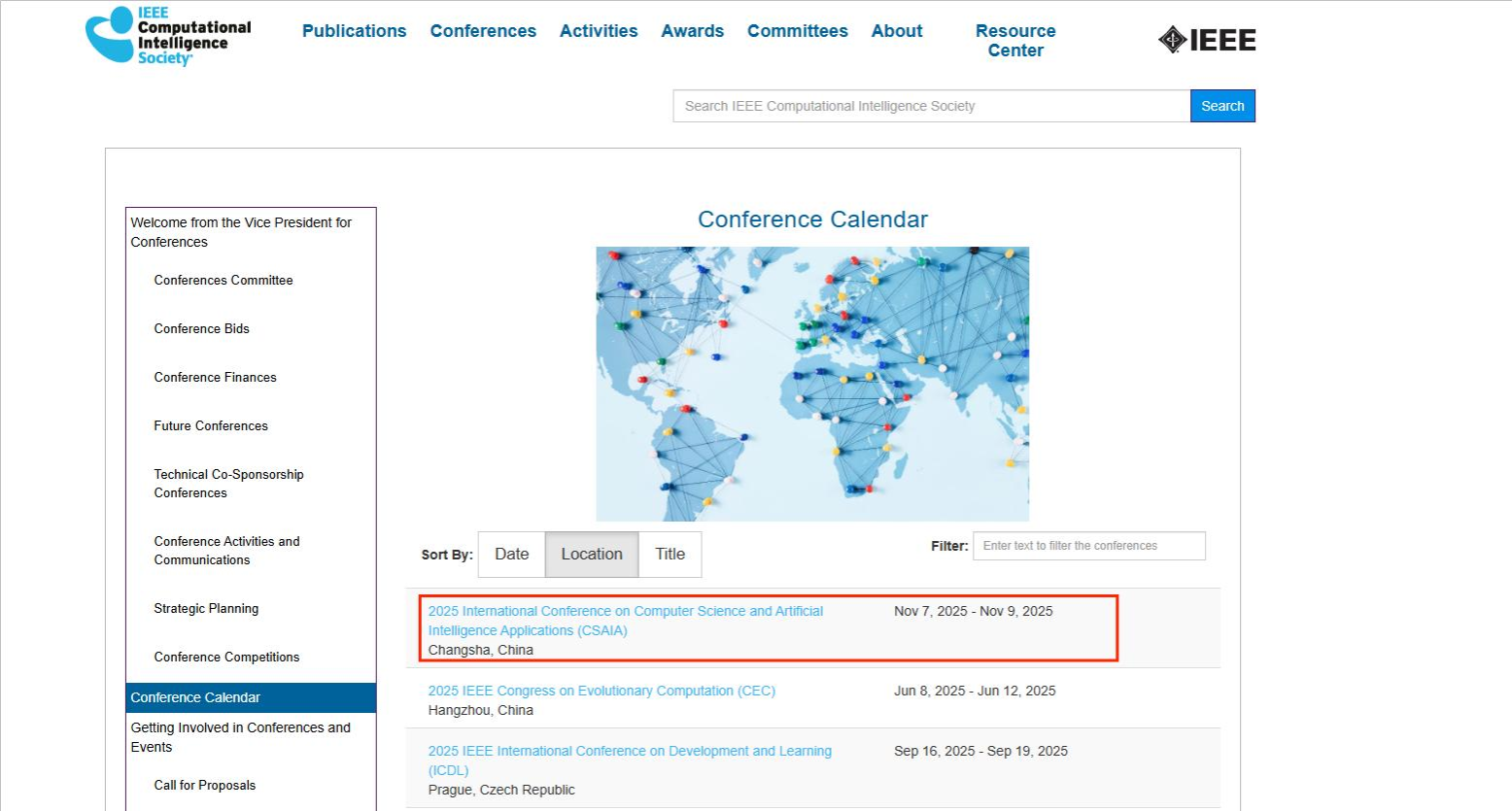Open the Conferences menu

point(483,31)
